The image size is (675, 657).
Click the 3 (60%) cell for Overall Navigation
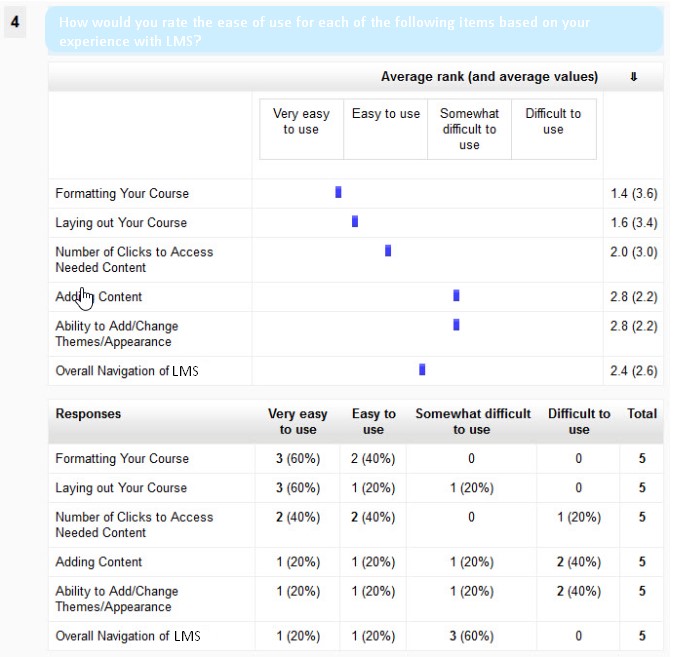pos(471,636)
